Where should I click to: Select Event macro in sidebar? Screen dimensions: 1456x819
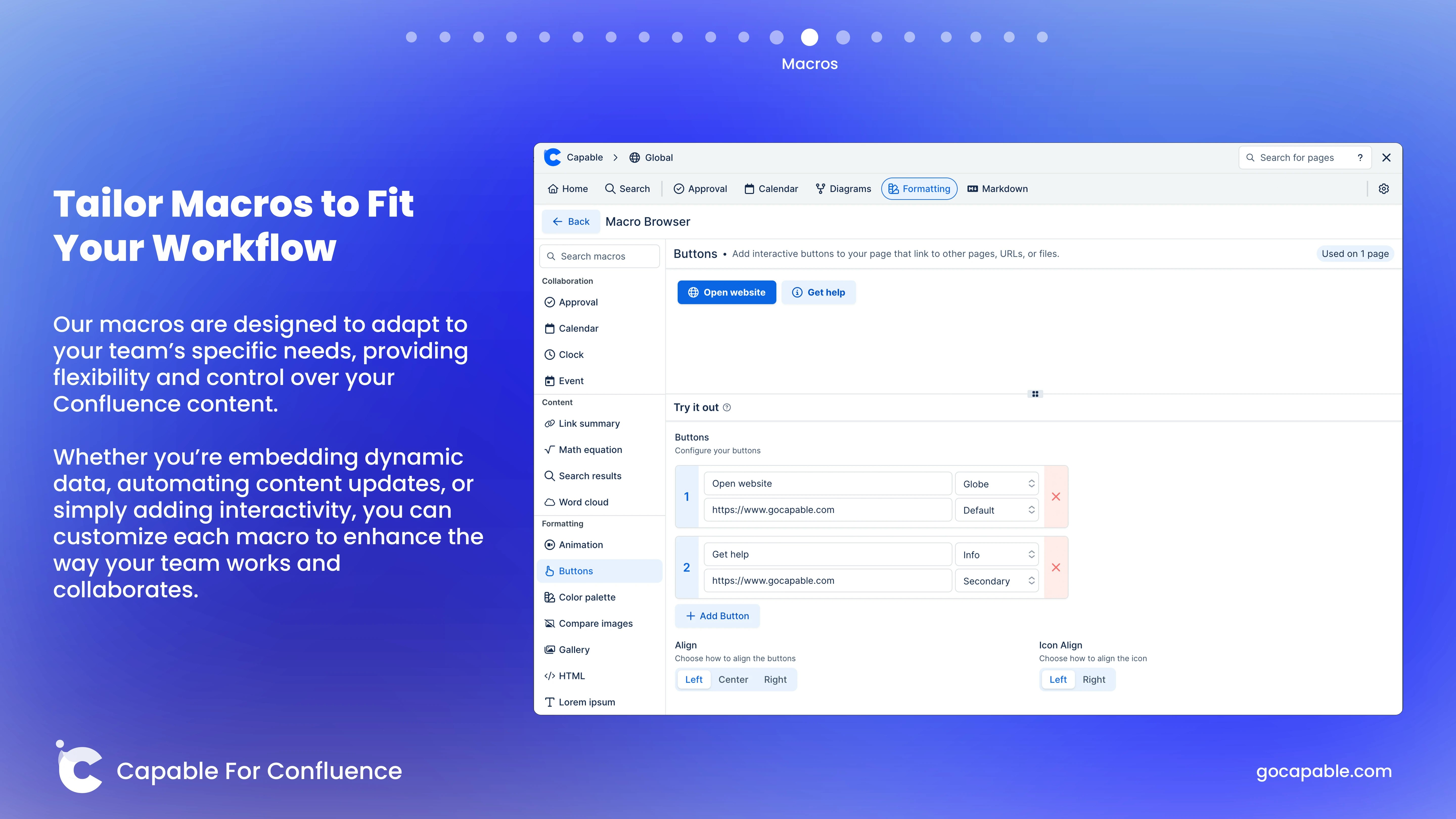pyautogui.click(x=599, y=381)
